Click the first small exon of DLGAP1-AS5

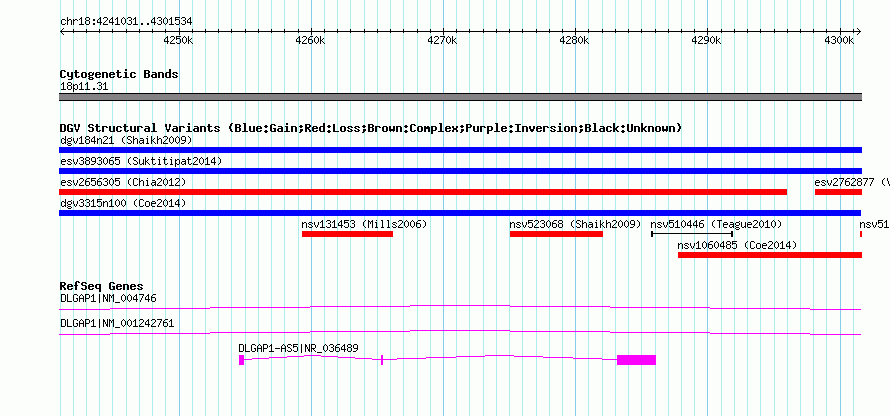[241, 360]
